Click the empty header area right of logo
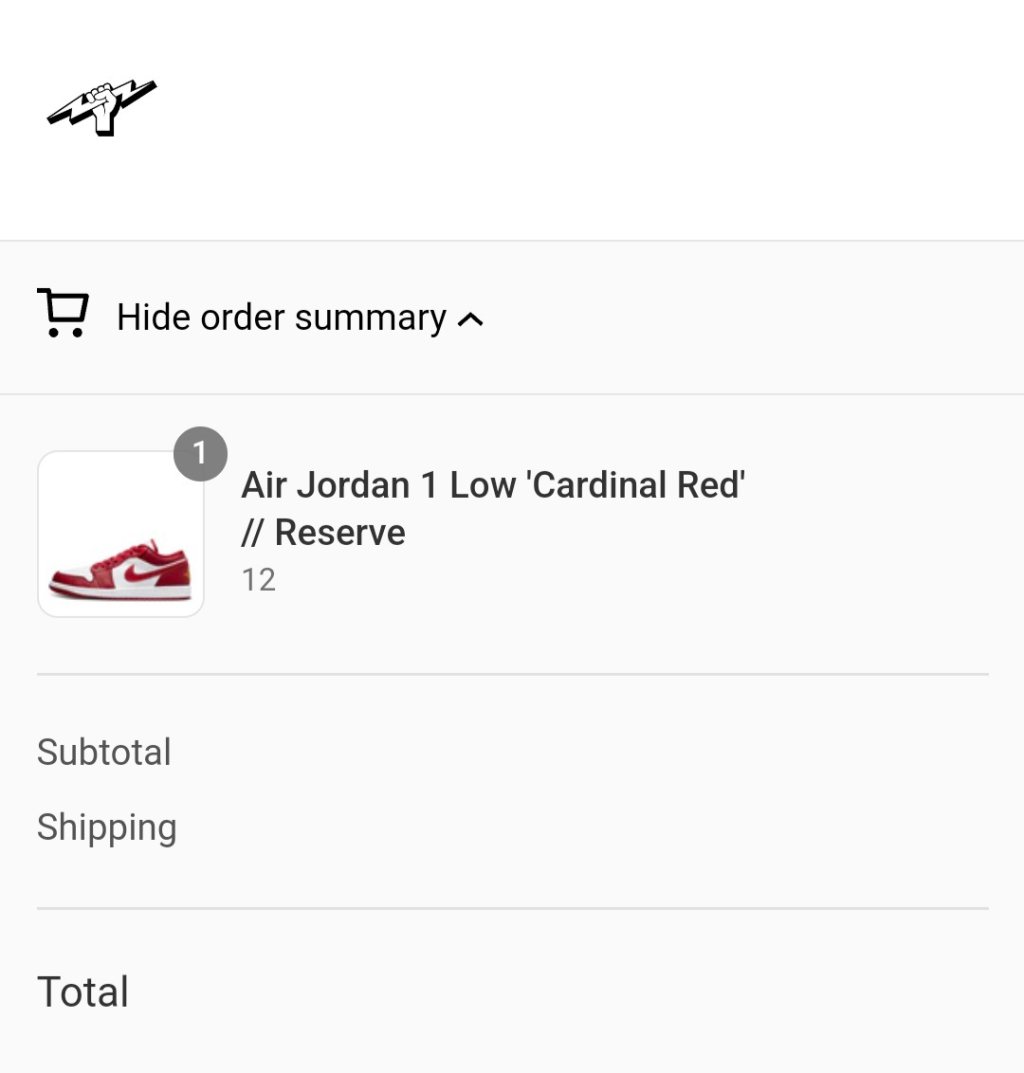 [600, 110]
